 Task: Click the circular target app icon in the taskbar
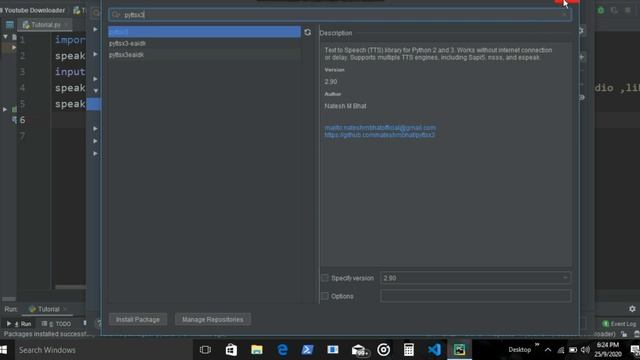[x=383, y=350]
